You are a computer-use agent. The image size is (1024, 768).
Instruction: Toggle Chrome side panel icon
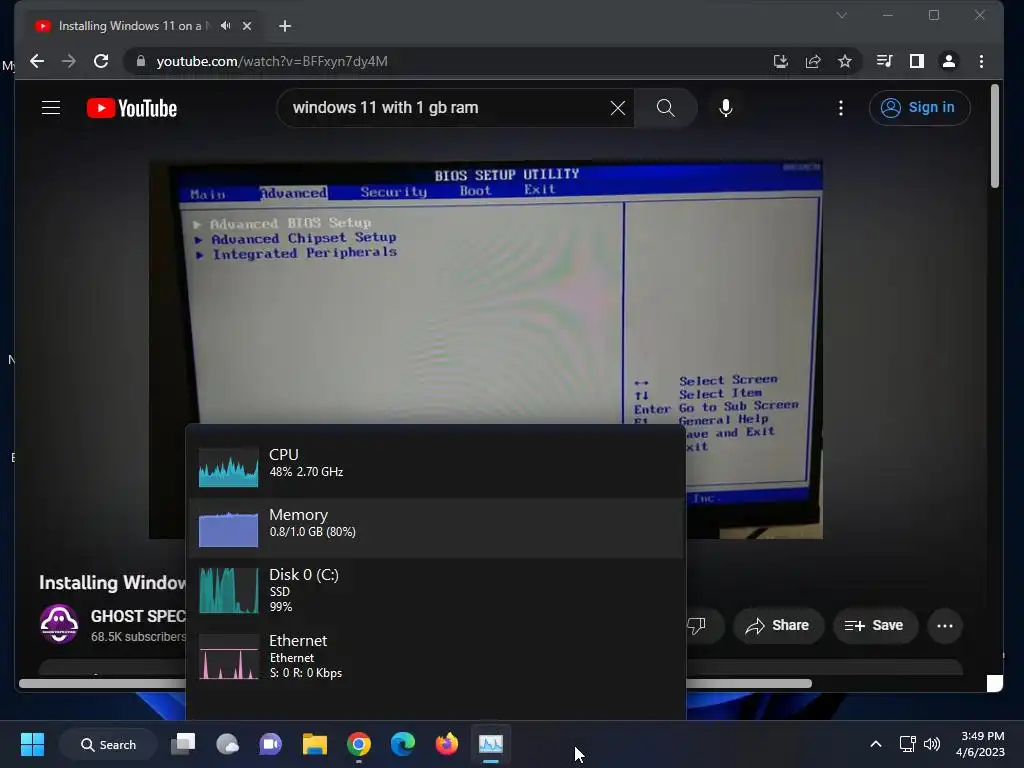pos(917,61)
